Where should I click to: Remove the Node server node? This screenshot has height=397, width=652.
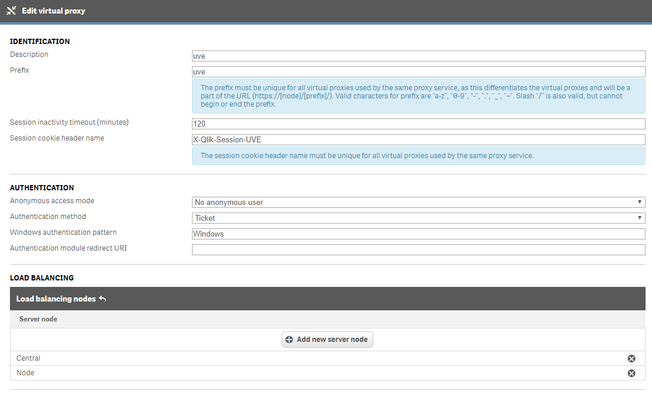pos(631,373)
